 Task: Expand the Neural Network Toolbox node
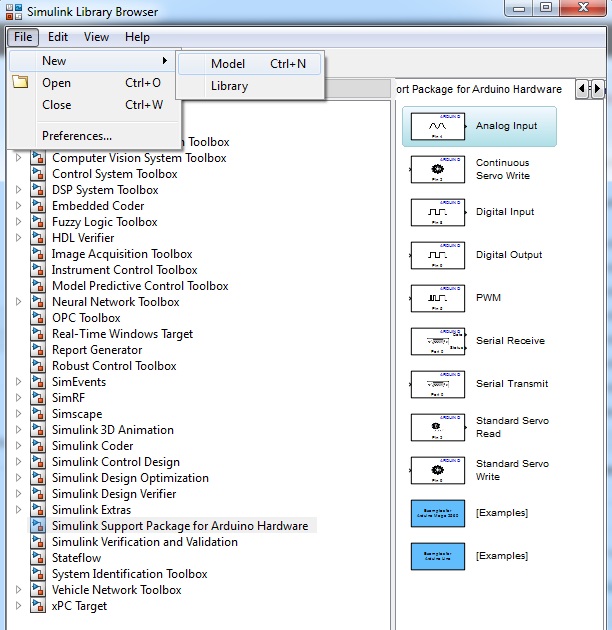coord(18,302)
